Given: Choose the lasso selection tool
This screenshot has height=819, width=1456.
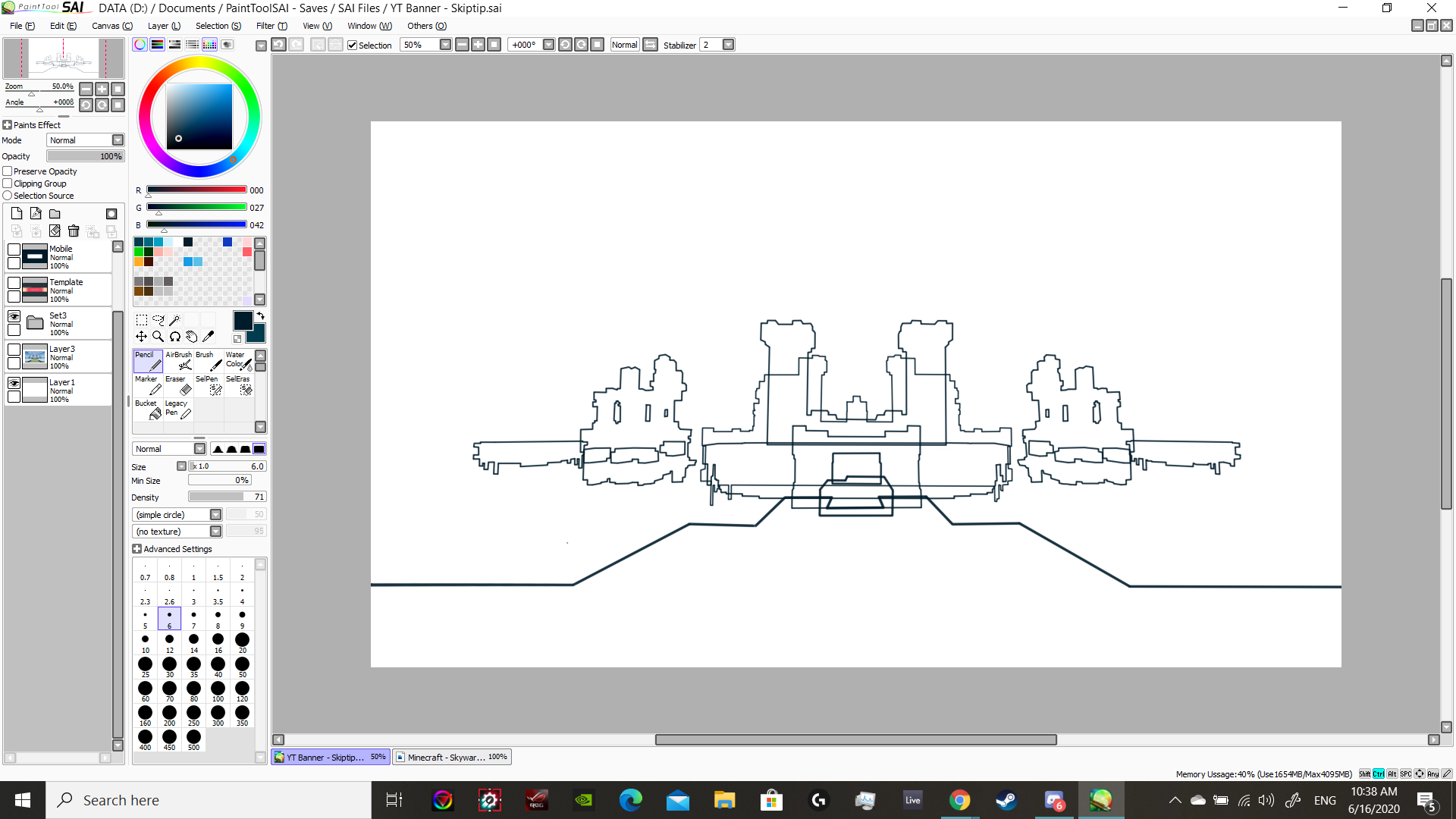Looking at the screenshot, I should point(158,320).
